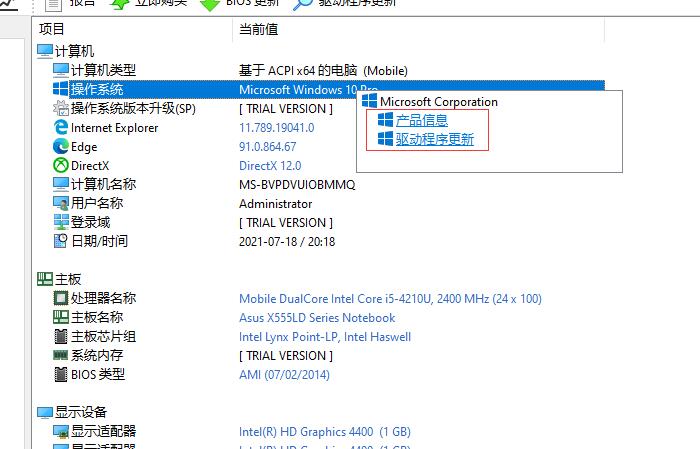Select the gear icon for 操作系统版本升级(SP)
The width and height of the screenshot is (700, 449).
click(61, 108)
